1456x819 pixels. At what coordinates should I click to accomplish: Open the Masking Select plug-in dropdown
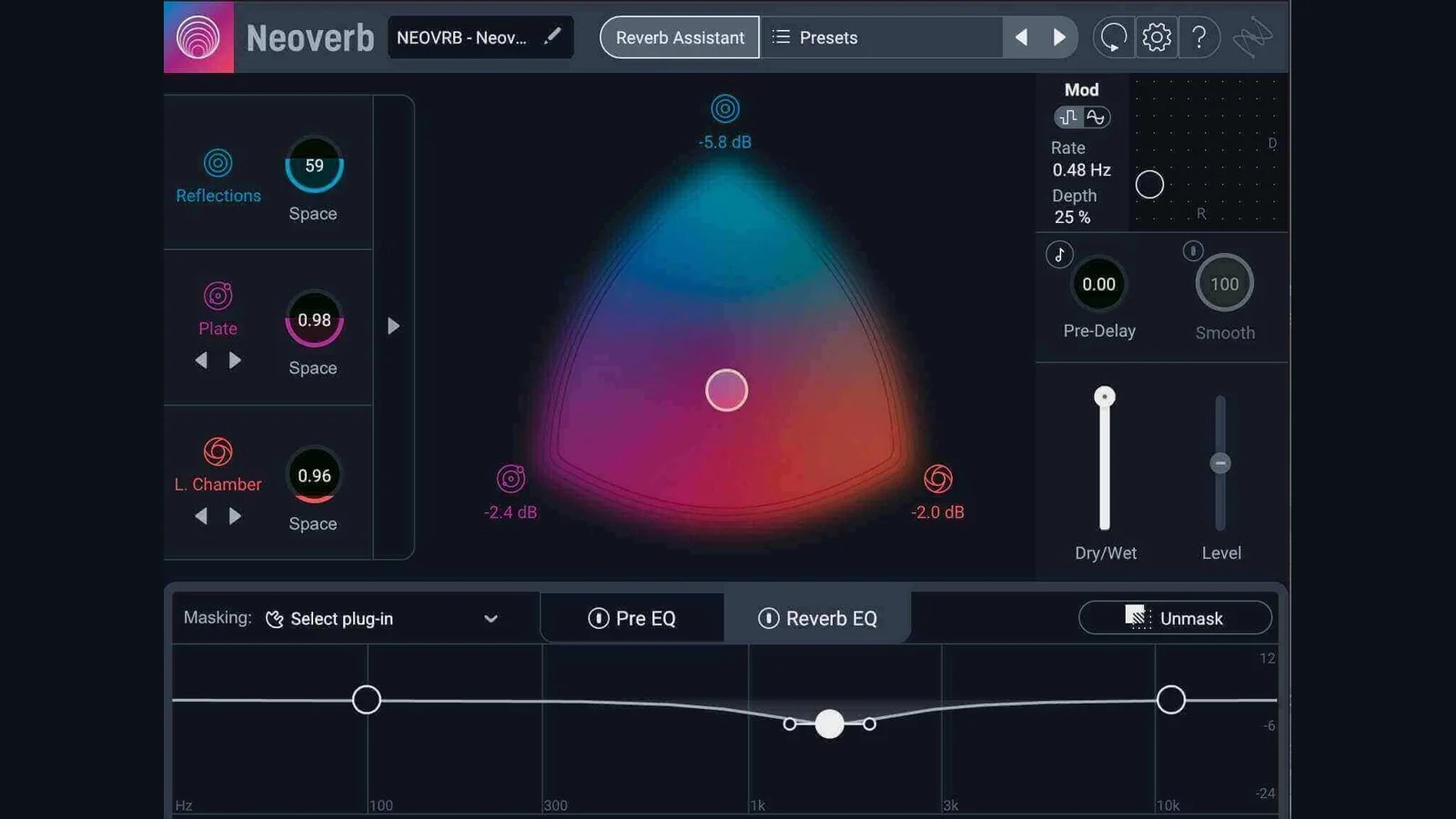[382, 619]
